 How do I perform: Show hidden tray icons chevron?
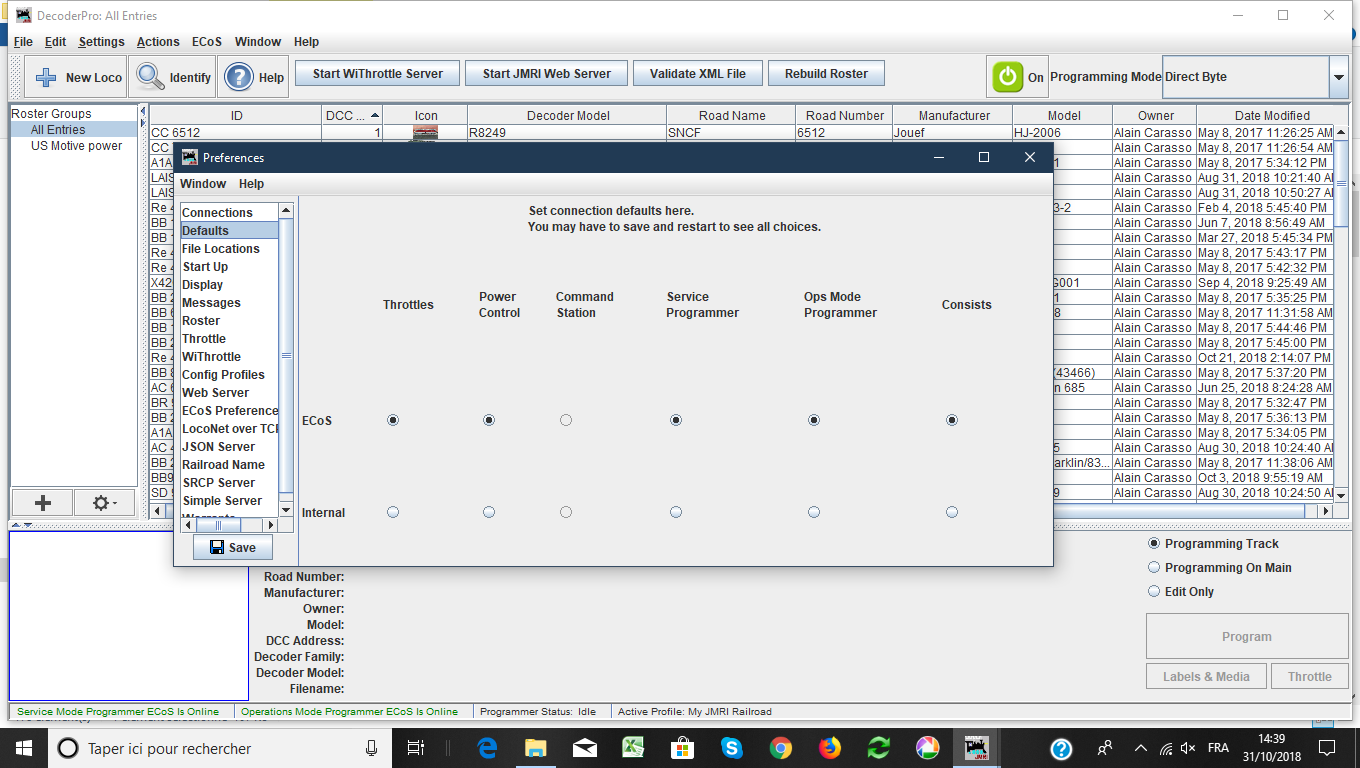(1140, 748)
